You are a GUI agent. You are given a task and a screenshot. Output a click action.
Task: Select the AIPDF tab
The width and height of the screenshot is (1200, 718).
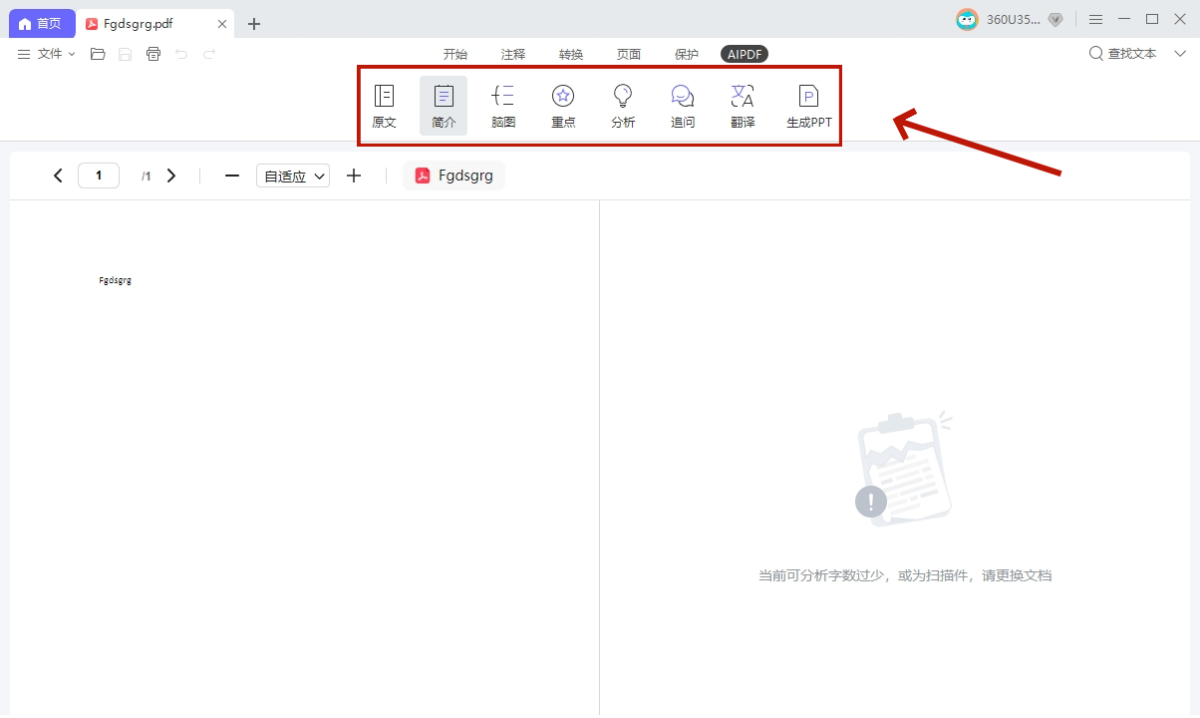pyautogui.click(x=745, y=54)
